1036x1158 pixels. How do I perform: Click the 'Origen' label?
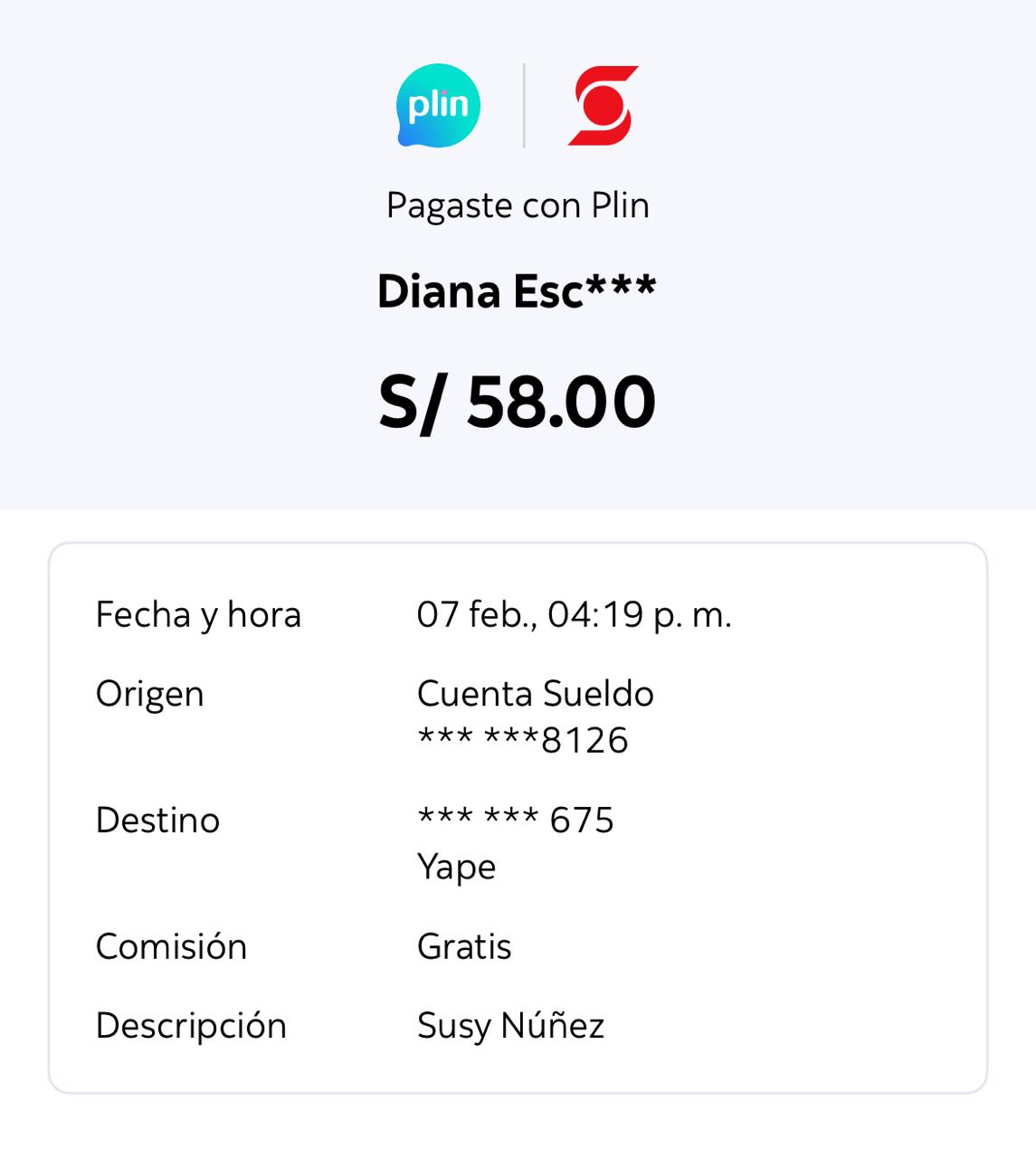pyautogui.click(x=149, y=695)
